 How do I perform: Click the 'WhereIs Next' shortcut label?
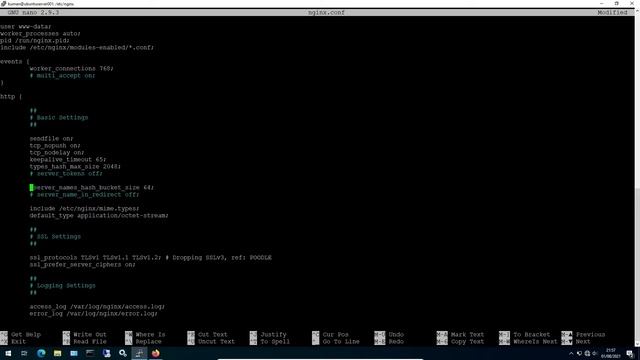[535, 341]
